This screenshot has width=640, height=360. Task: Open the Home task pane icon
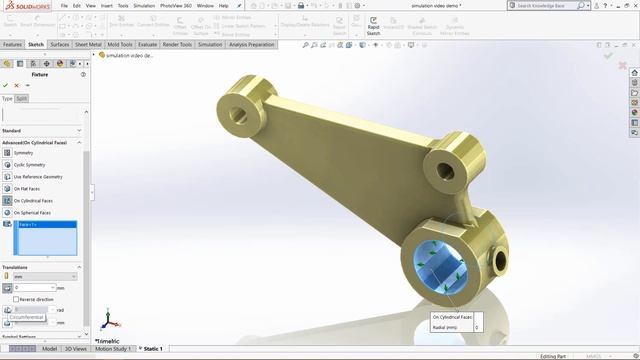click(634, 73)
